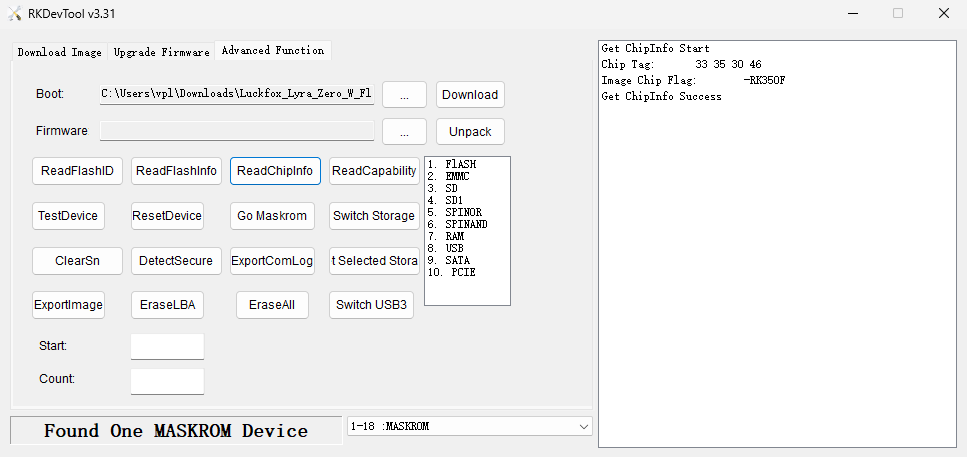Image resolution: width=967 pixels, height=457 pixels.
Task: Click the Switch USB3 button
Action: point(371,305)
